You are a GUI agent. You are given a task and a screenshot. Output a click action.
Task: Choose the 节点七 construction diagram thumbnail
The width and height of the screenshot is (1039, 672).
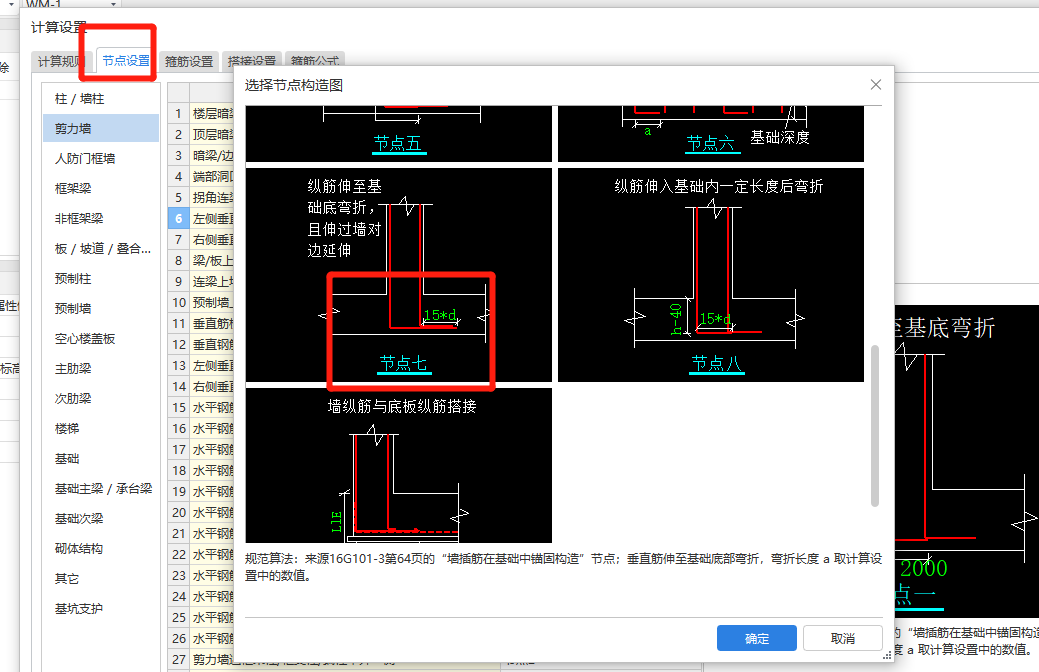point(398,275)
